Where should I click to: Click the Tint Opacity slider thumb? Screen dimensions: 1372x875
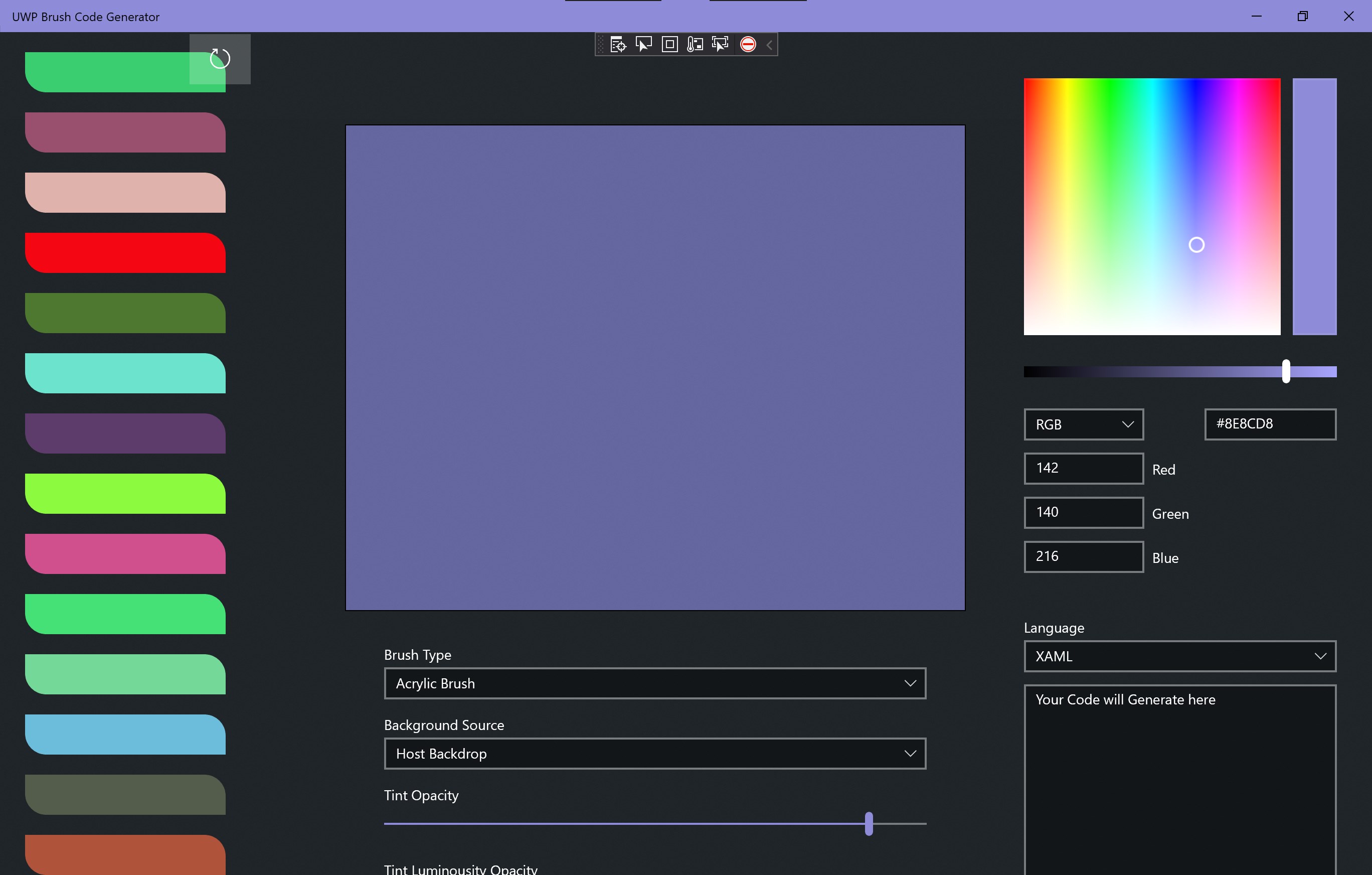pyautogui.click(x=869, y=824)
